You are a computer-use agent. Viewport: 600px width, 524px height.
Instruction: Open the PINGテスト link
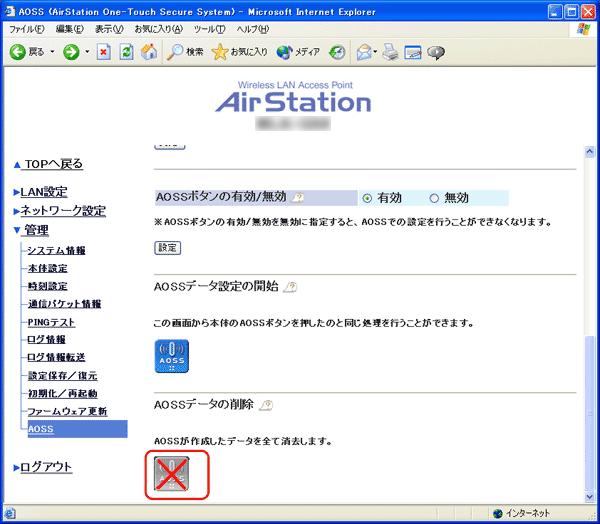click(51, 322)
